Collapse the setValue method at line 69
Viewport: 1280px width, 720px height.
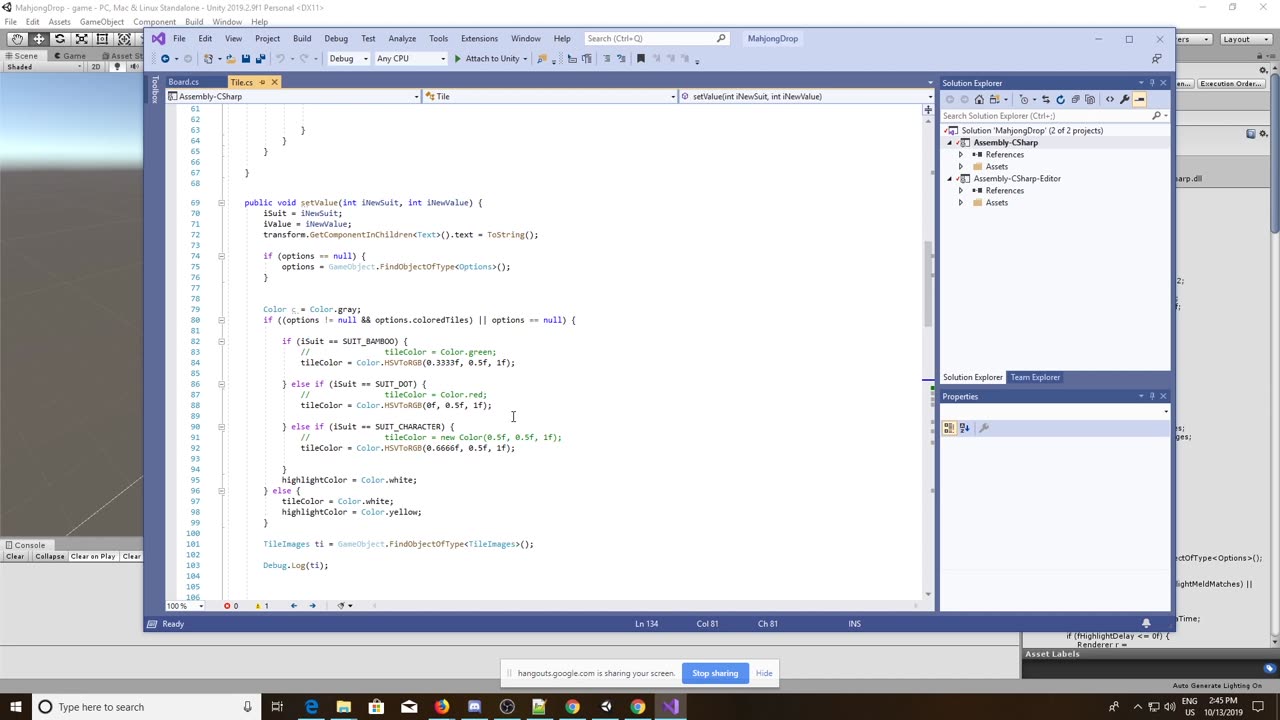[222, 203]
